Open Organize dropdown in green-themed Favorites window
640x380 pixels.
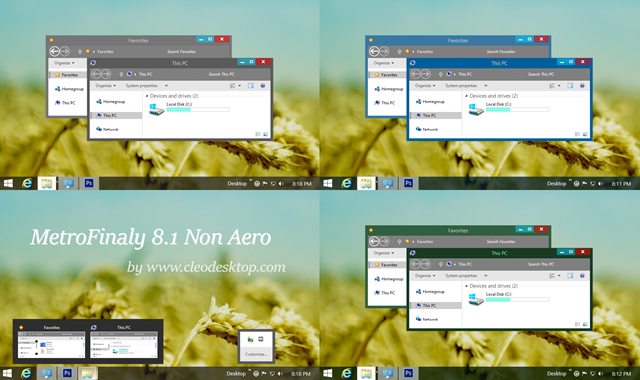tap(384, 253)
